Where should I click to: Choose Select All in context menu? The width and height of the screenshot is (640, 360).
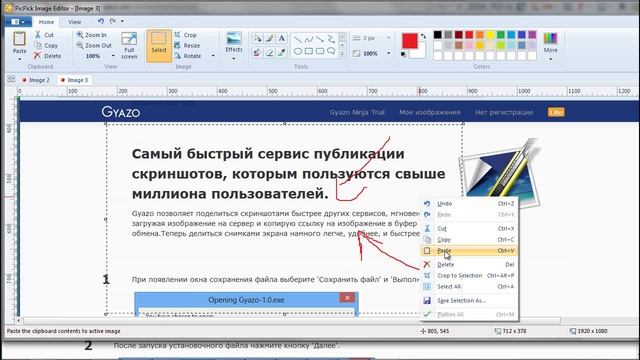point(469,287)
